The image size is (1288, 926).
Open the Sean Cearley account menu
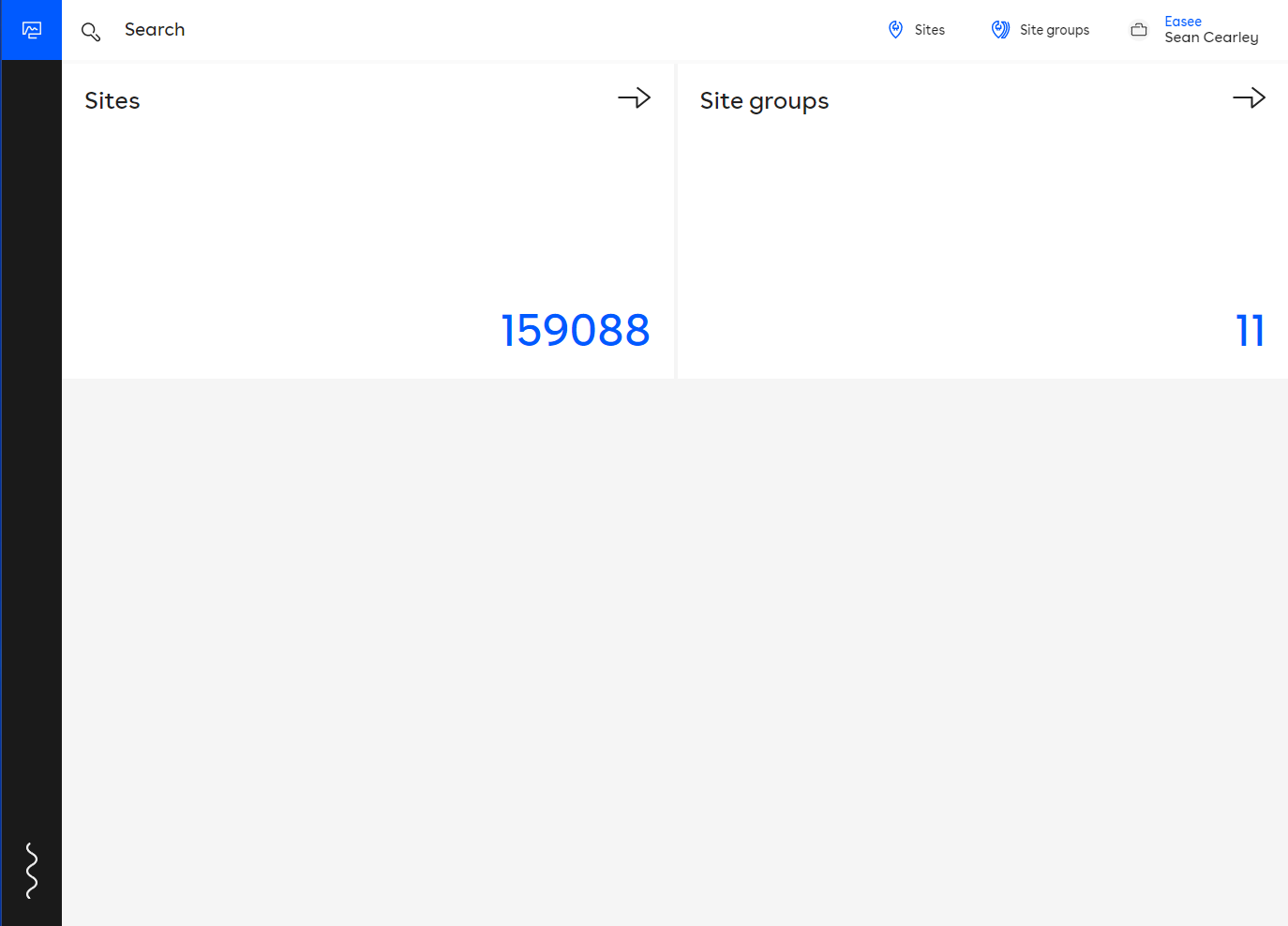1211,37
